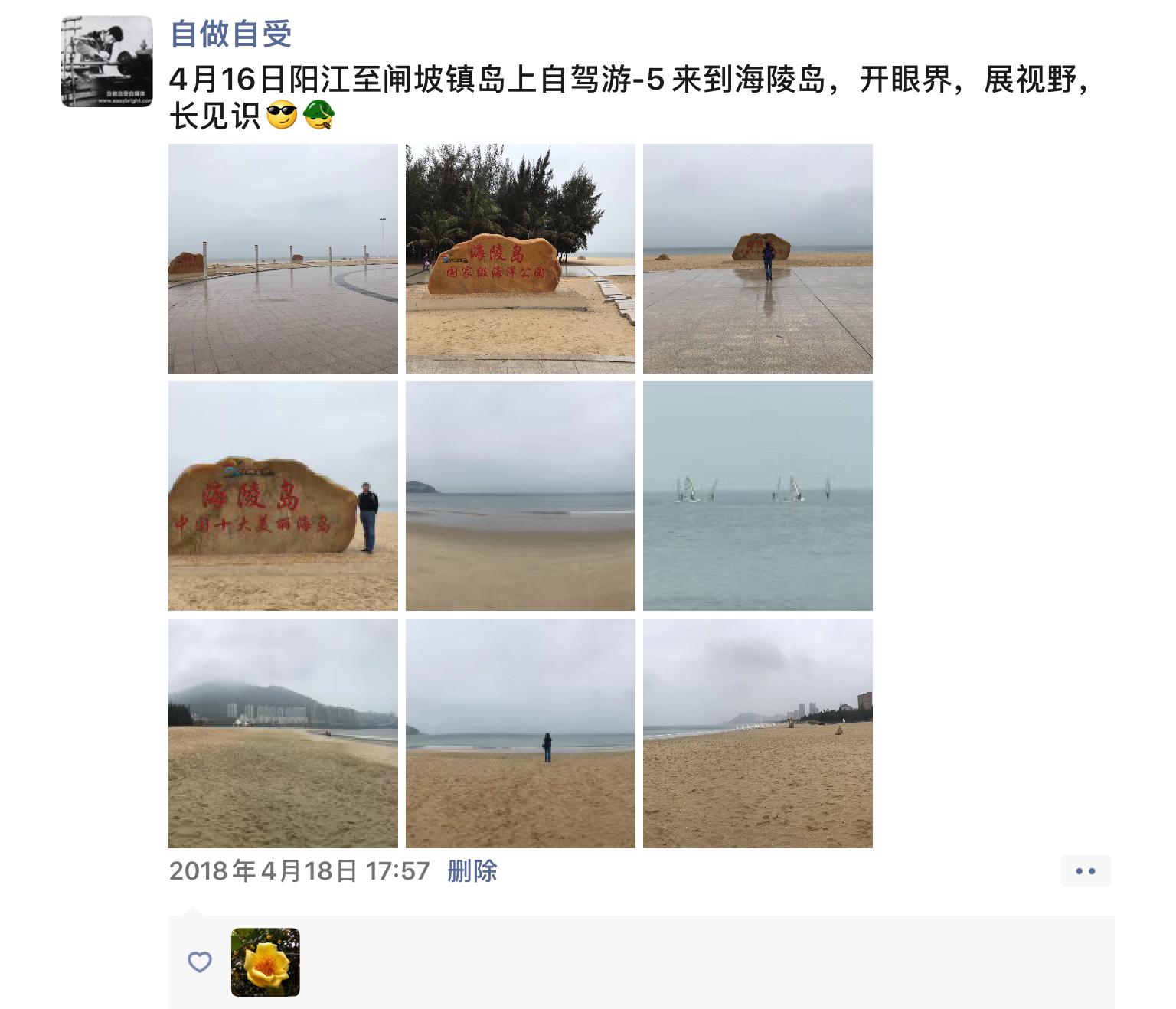Screen dimensions: 1176x1009
Task: View lone person standing at shoreline photo
Action: (521, 733)
